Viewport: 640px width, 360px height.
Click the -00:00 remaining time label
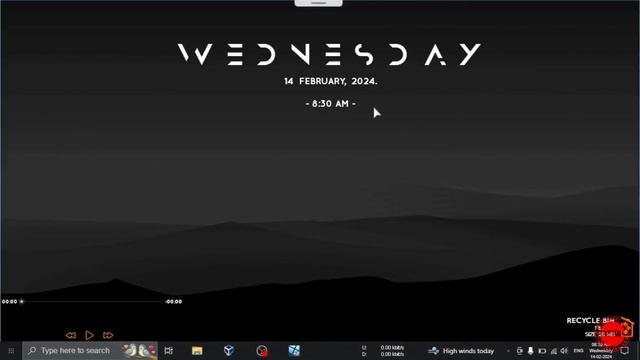point(173,302)
